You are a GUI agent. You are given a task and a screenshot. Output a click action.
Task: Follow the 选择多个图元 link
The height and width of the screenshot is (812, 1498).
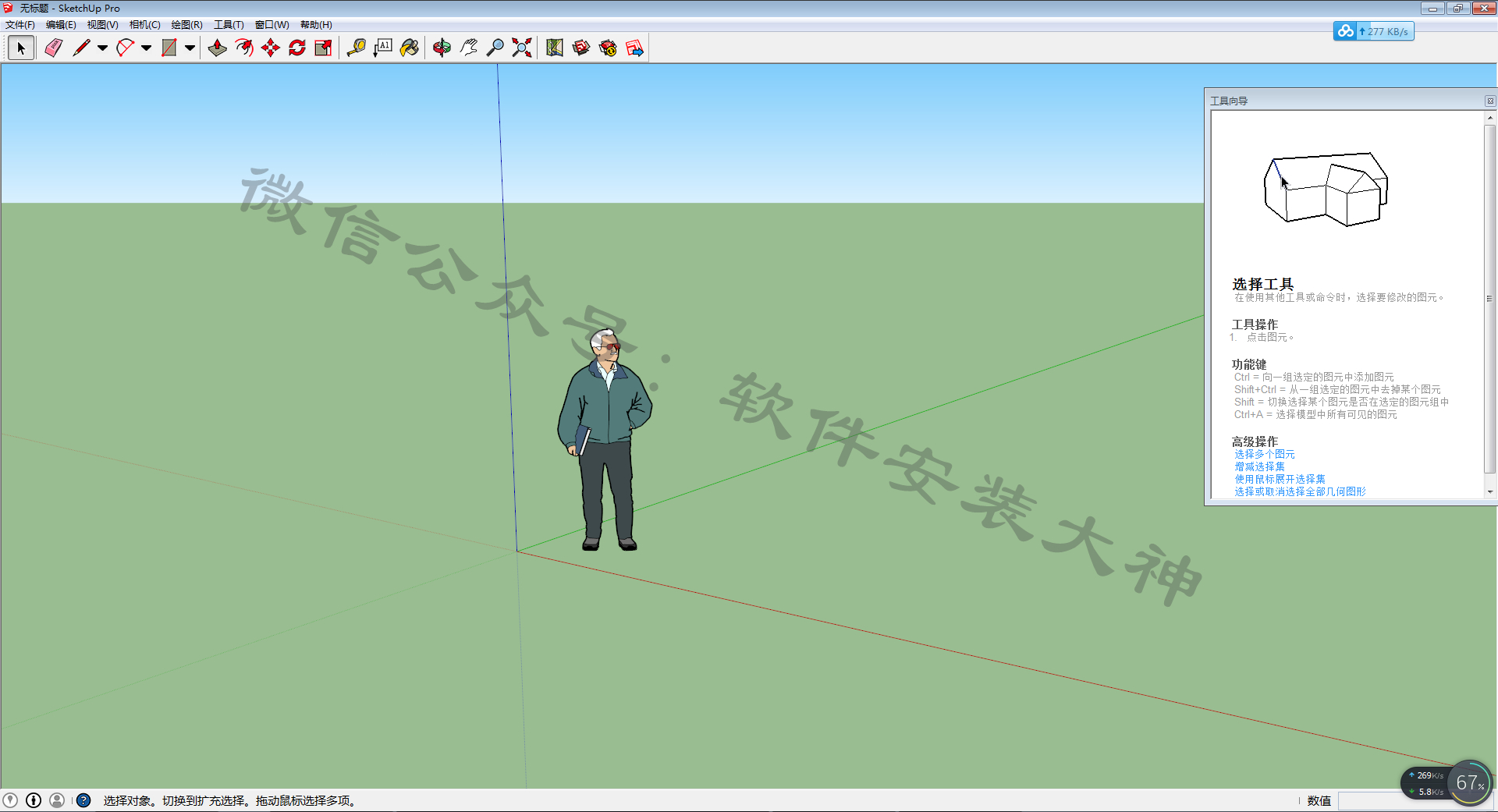(x=1264, y=454)
